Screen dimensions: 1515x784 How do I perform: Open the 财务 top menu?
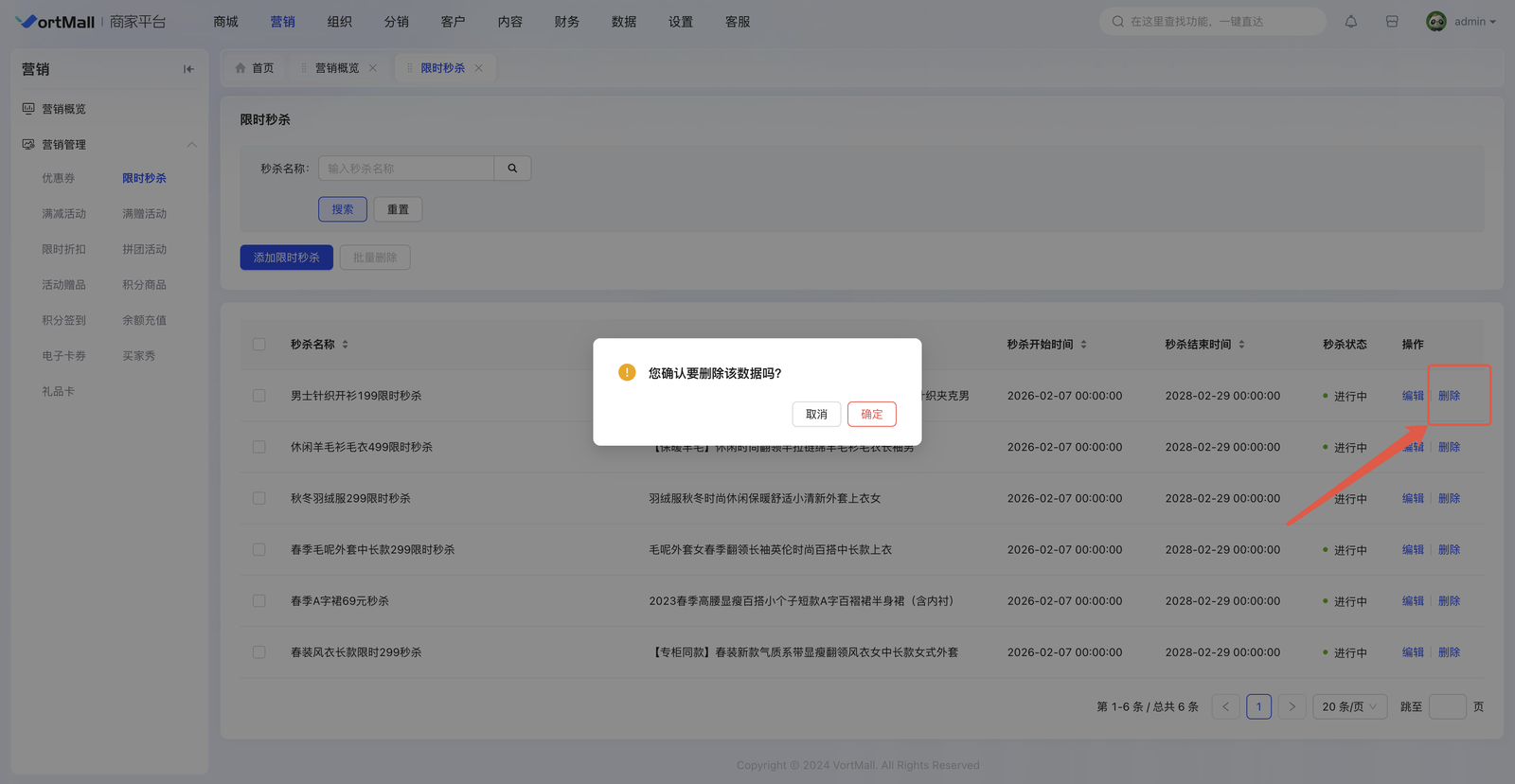tap(566, 22)
